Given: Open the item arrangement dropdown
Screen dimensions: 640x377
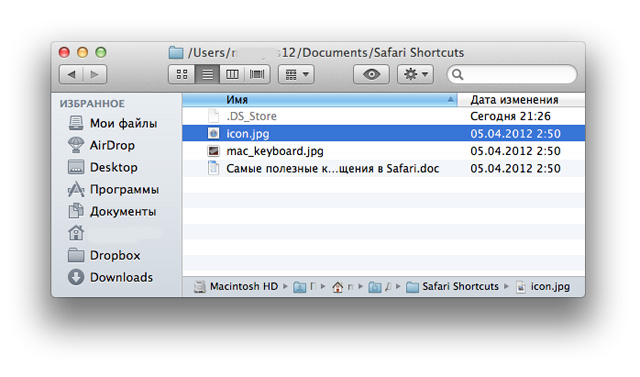Looking at the screenshot, I should click(296, 74).
